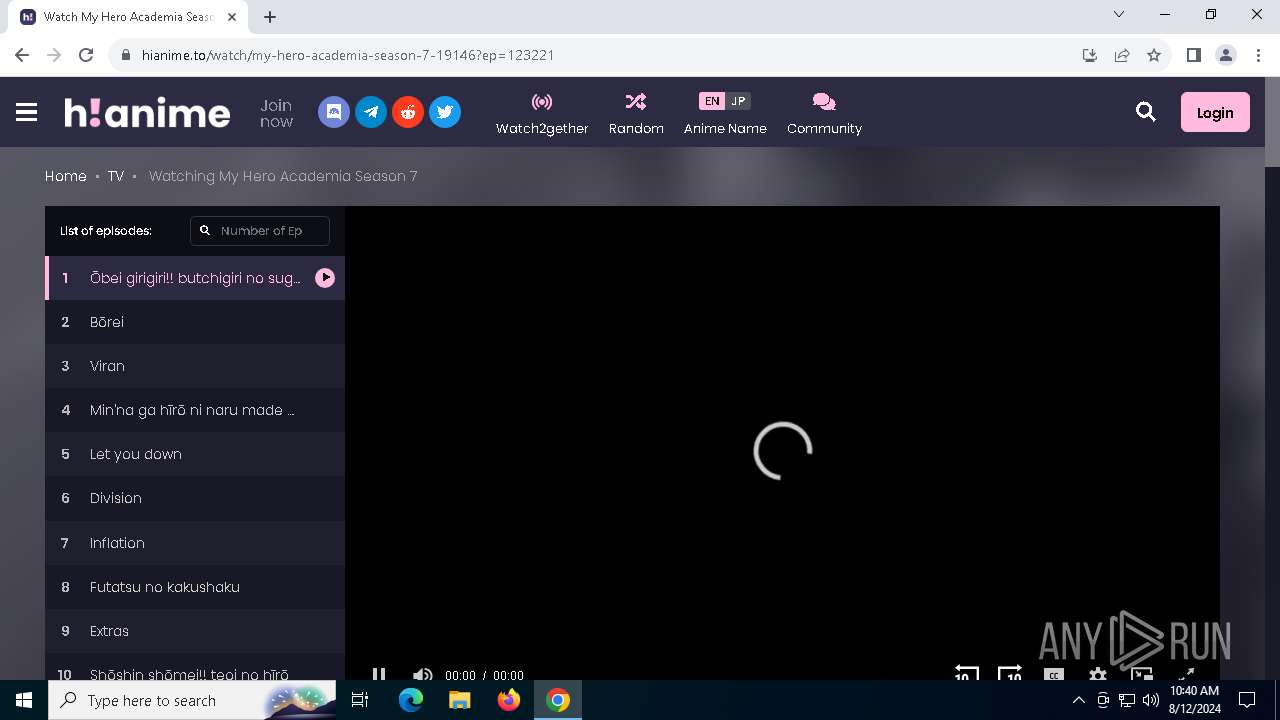Share this page via address bar icon
This screenshot has width=1280, height=720.
click(1122, 55)
